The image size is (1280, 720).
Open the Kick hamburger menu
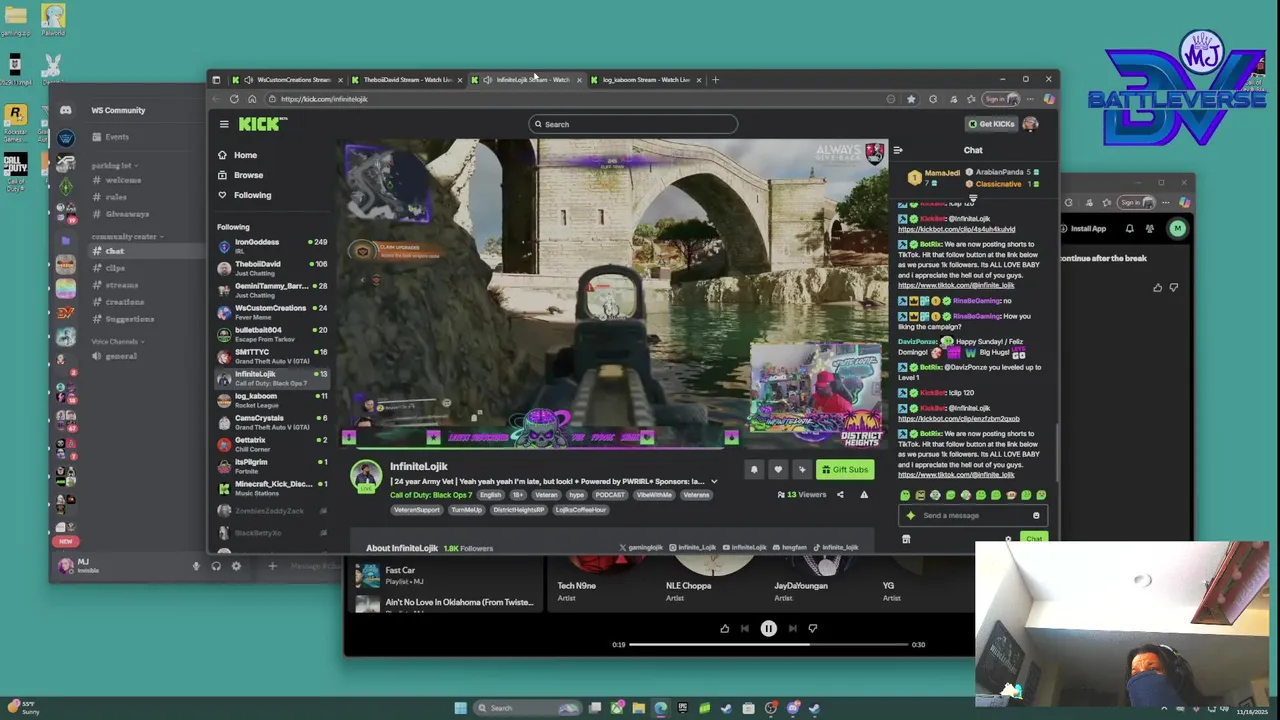pos(224,124)
